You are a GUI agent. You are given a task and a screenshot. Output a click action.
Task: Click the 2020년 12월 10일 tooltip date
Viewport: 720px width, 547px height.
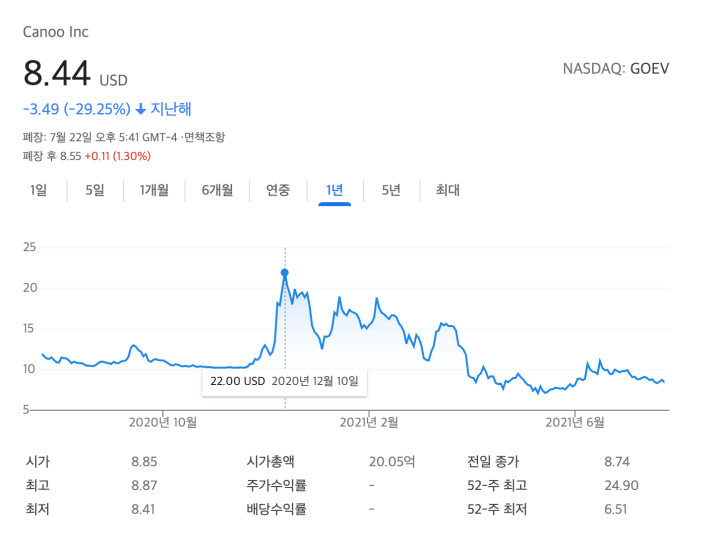(315, 381)
